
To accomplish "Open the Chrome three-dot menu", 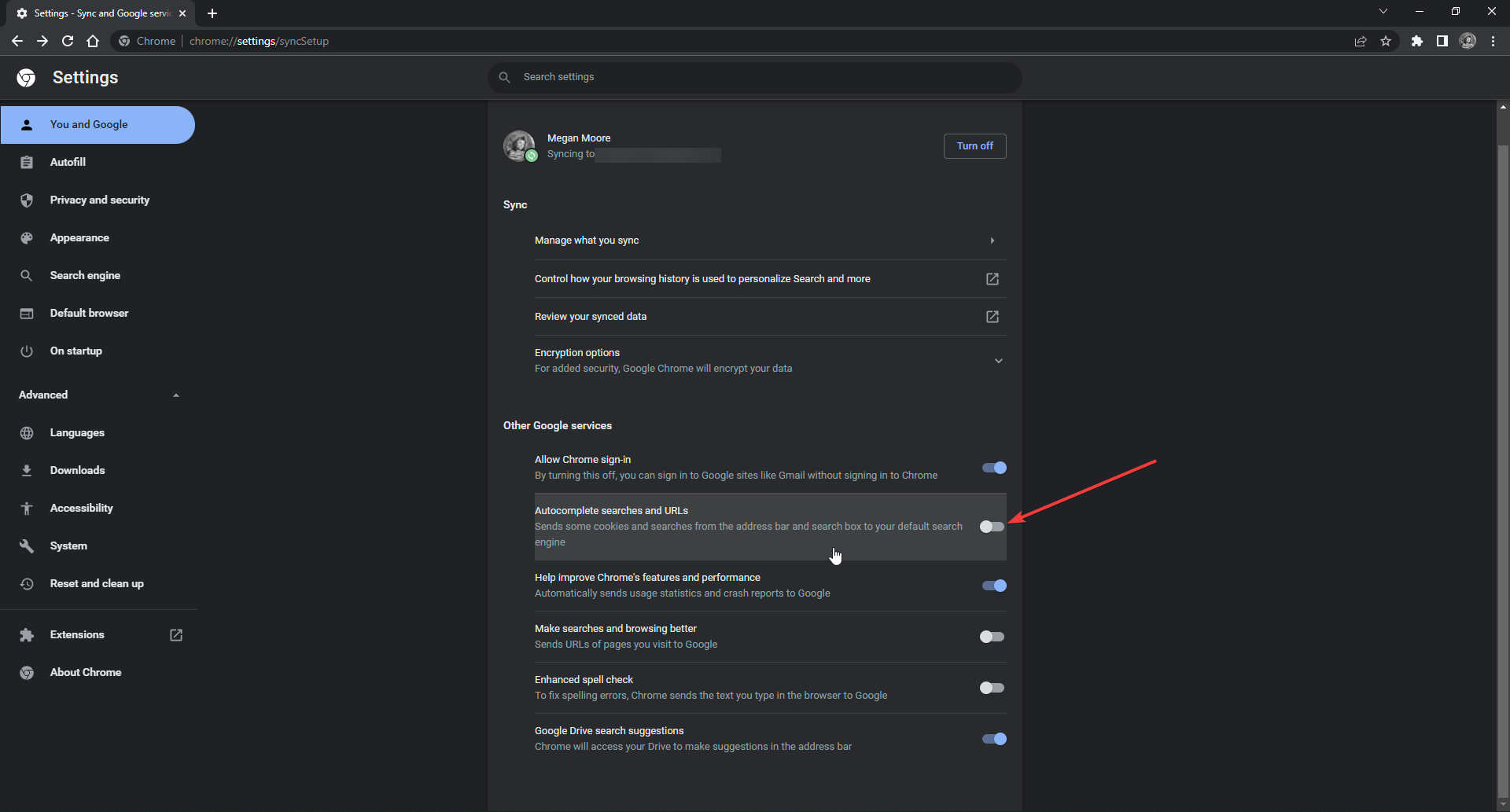I will [1493, 41].
